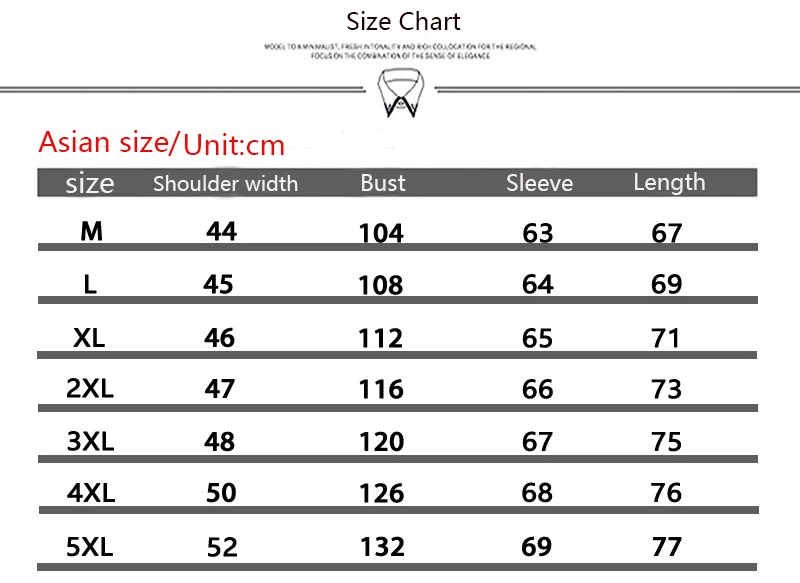800x583 pixels.
Task: Select the Bust column header
Action: [x=383, y=183]
